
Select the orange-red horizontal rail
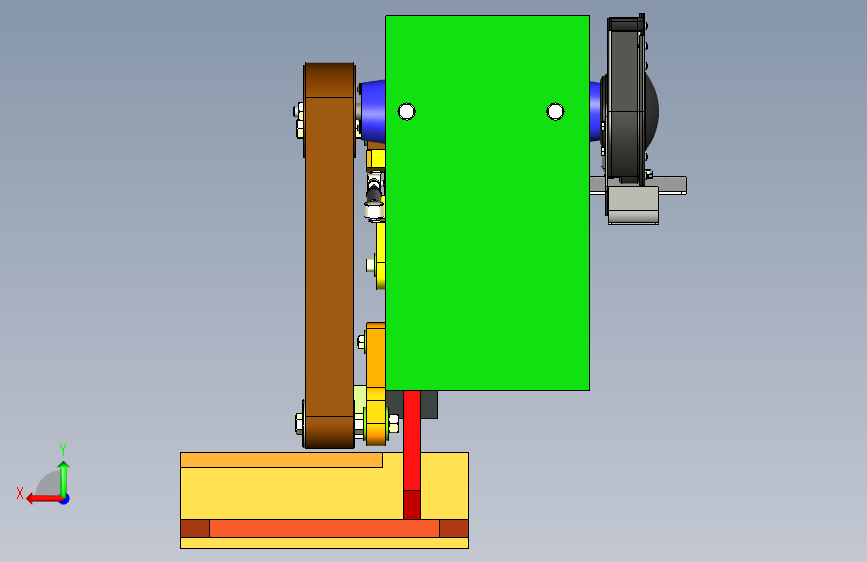[325, 528]
